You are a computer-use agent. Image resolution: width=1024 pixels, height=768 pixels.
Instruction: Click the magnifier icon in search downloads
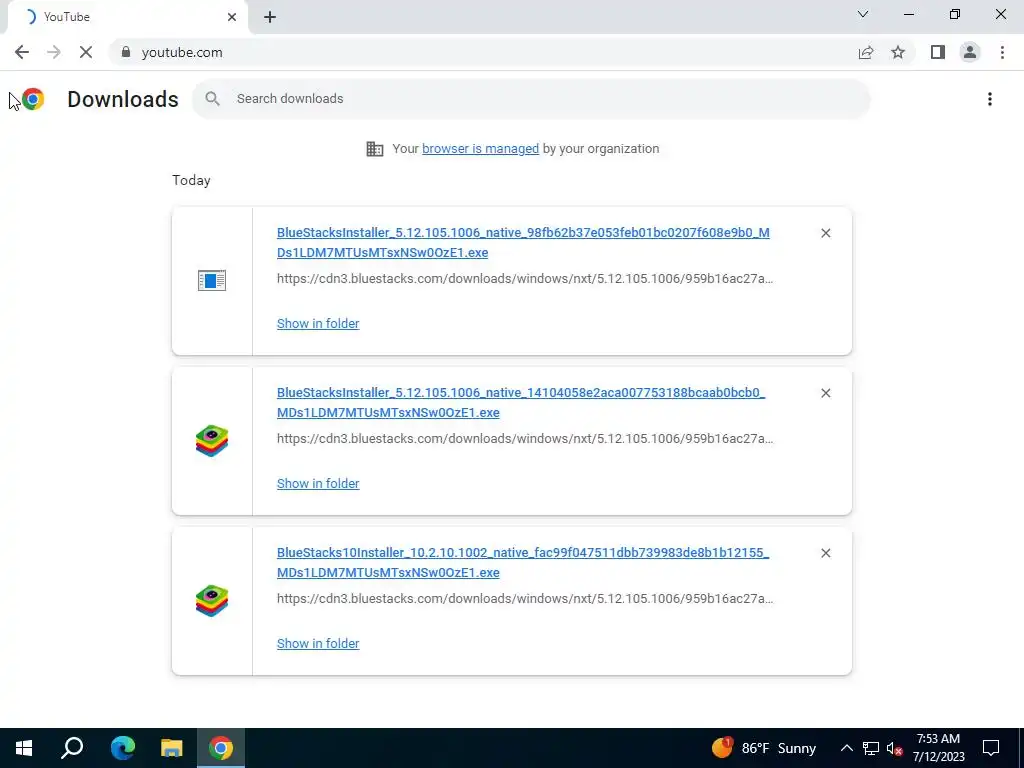(212, 99)
